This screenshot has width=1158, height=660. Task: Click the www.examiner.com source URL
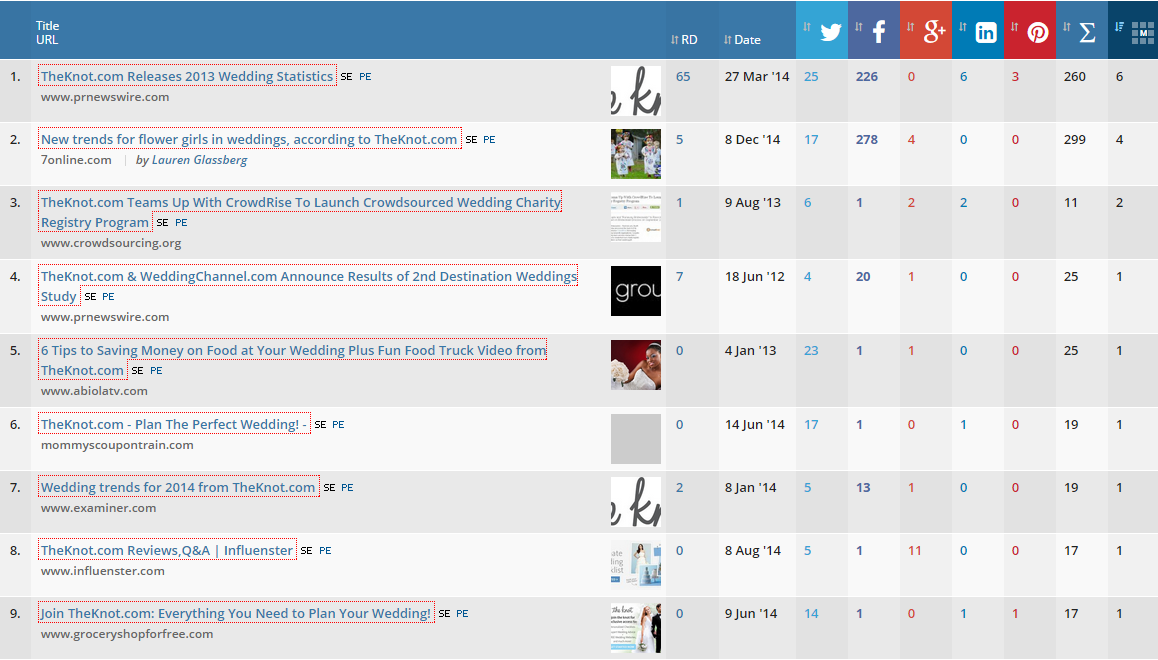click(x=98, y=508)
